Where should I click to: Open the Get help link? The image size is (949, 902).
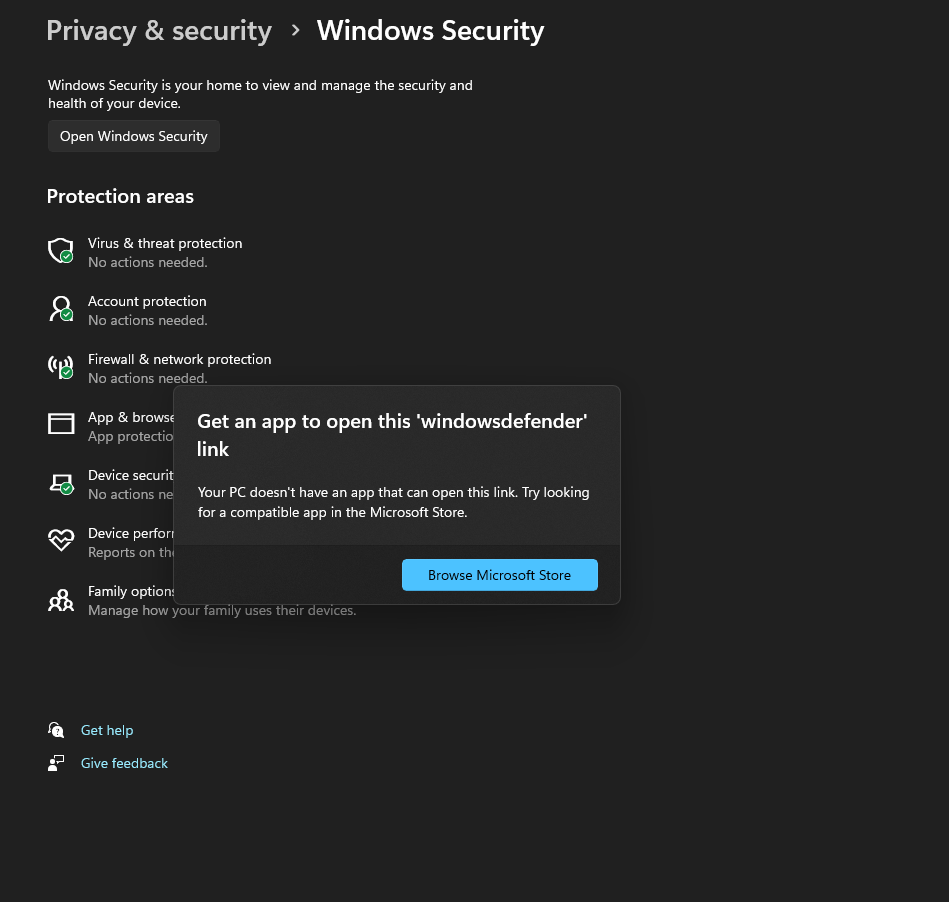pyautogui.click(x=107, y=730)
